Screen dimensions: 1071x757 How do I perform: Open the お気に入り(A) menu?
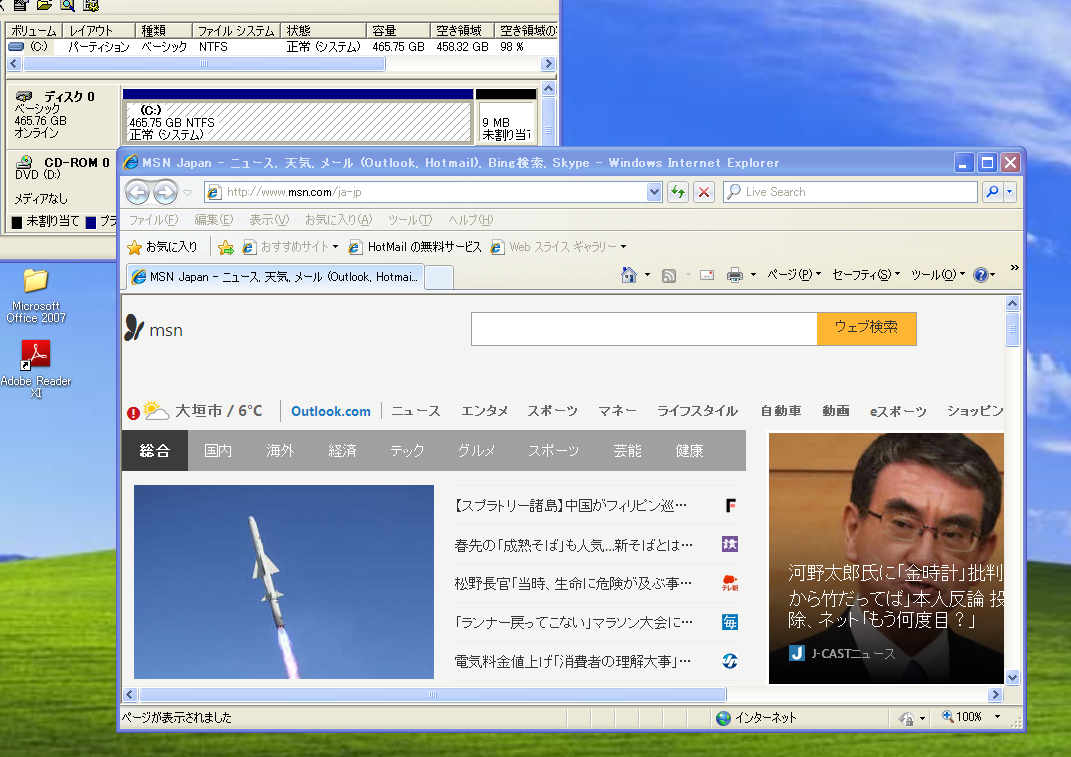point(339,220)
